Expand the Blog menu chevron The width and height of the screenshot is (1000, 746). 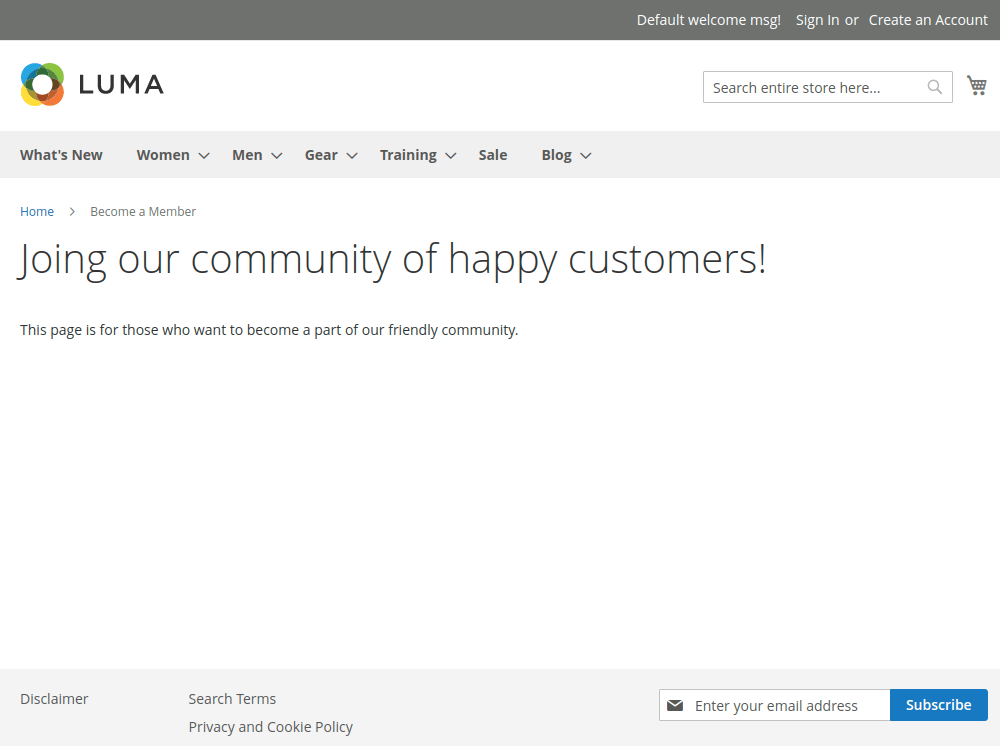pyautogui.click(x=586, y=156)
